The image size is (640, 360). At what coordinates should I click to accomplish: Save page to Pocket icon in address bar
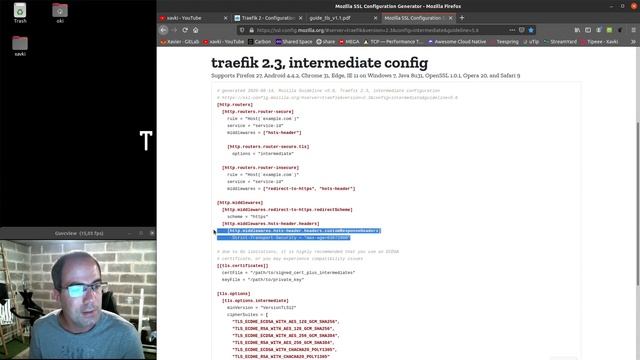click(522, 30)
